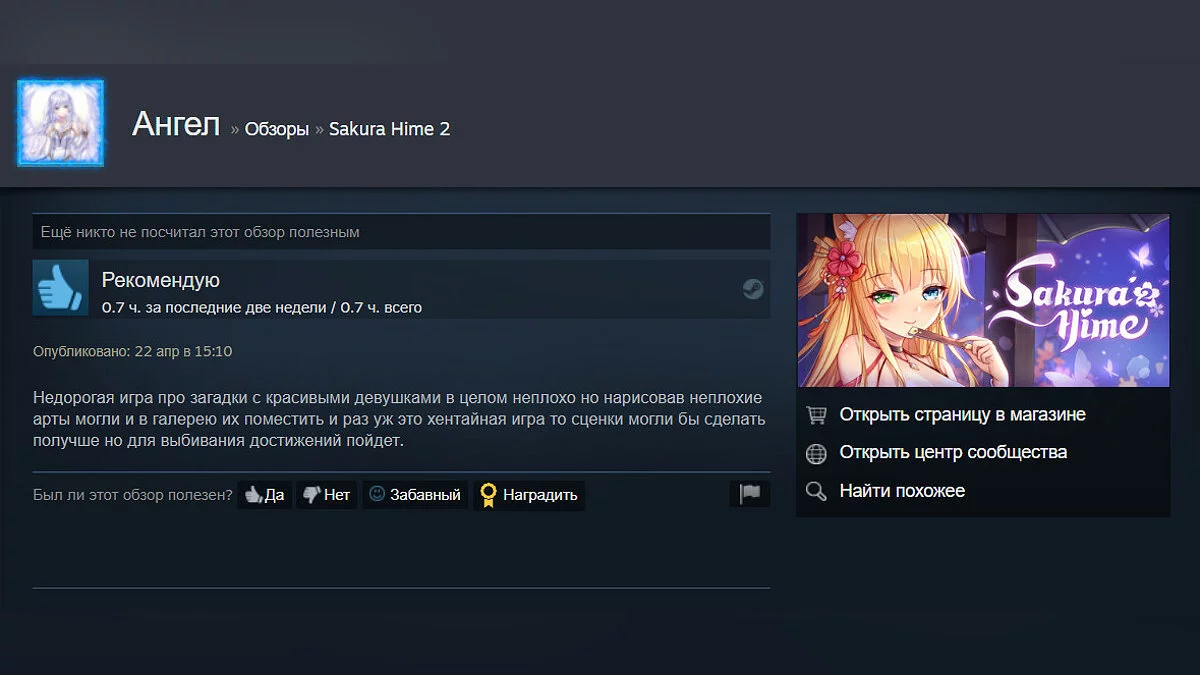The height and width of the screenshot is (675, 1200).
Task: Click the gold ribbon award icon
Action: tap(488, 495)
